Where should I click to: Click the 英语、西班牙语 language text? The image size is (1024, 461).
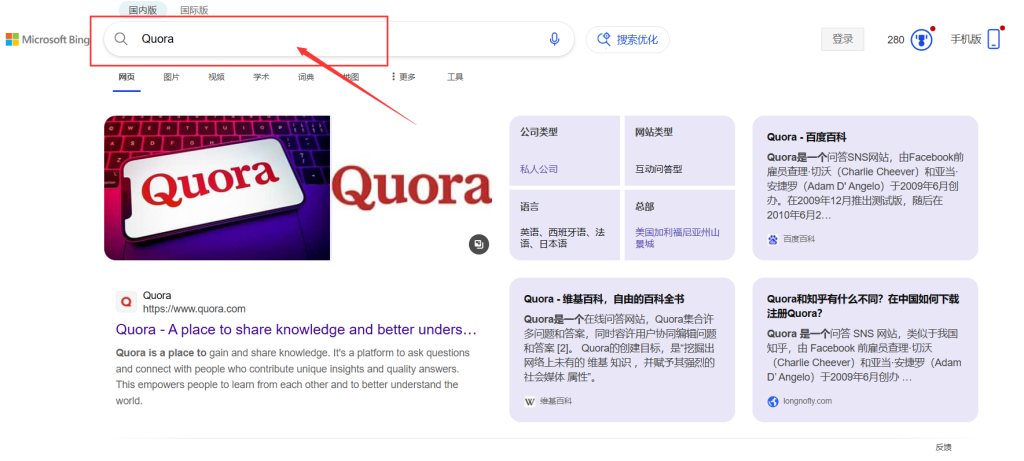[562, 238]
